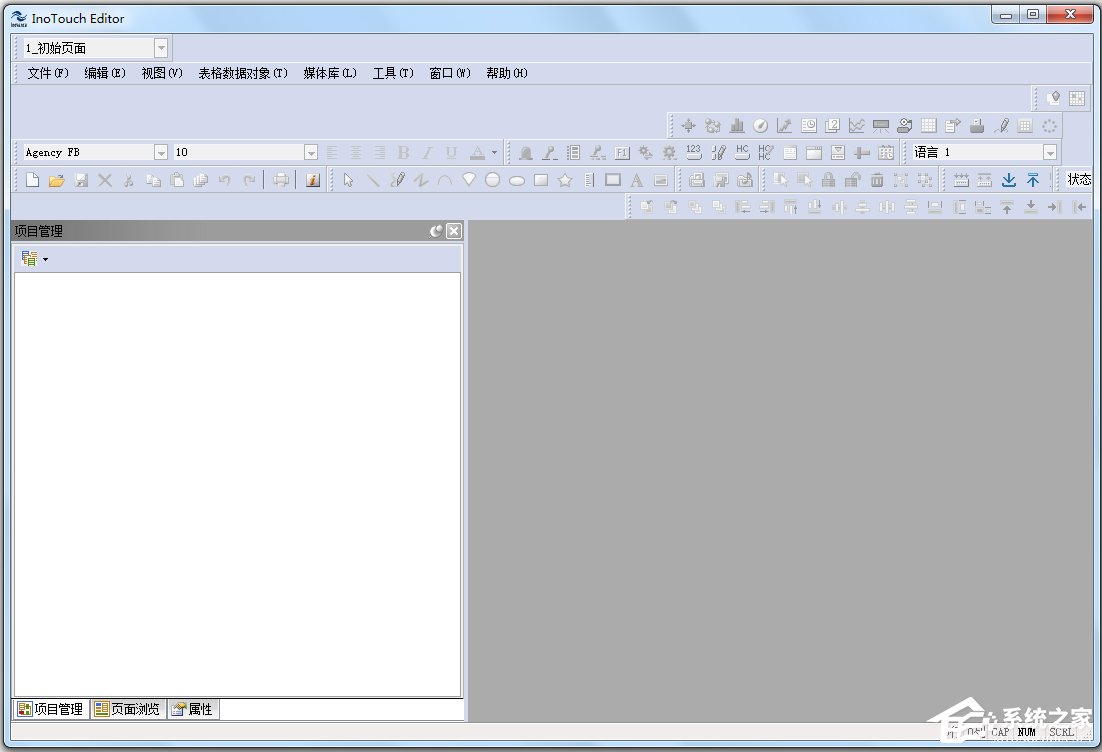Toggle underline text formatting
Screen dimensions: 1102x752
pos(451,152)
